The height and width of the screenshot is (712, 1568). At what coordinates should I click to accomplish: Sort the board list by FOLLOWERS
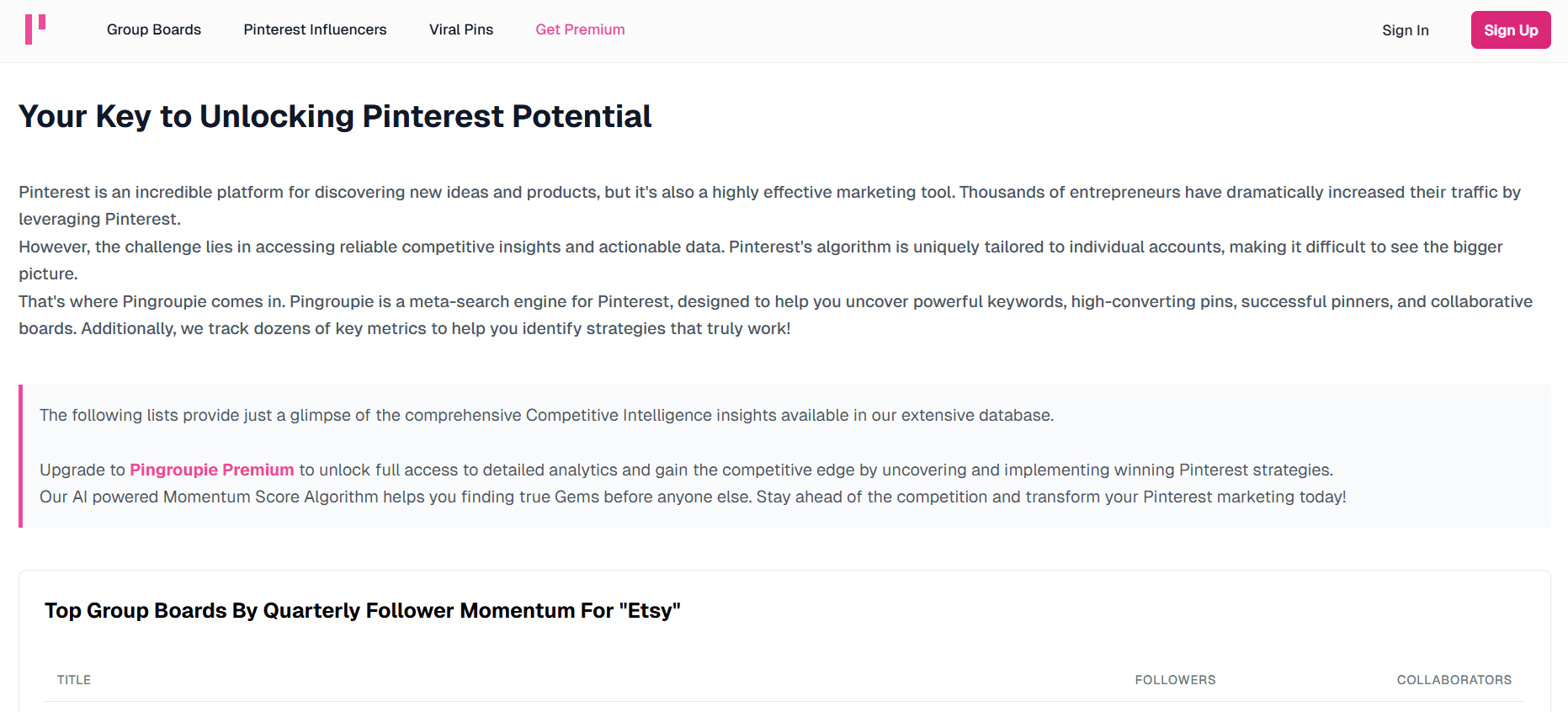[x=1175, y=679]
